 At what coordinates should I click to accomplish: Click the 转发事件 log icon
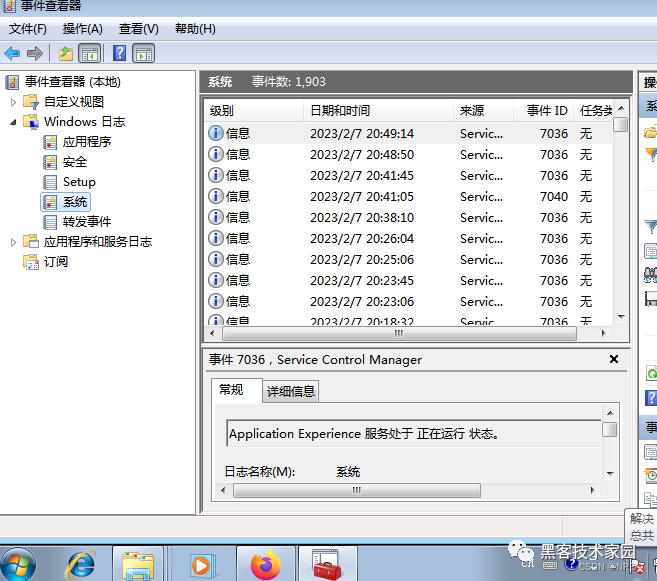50,222
